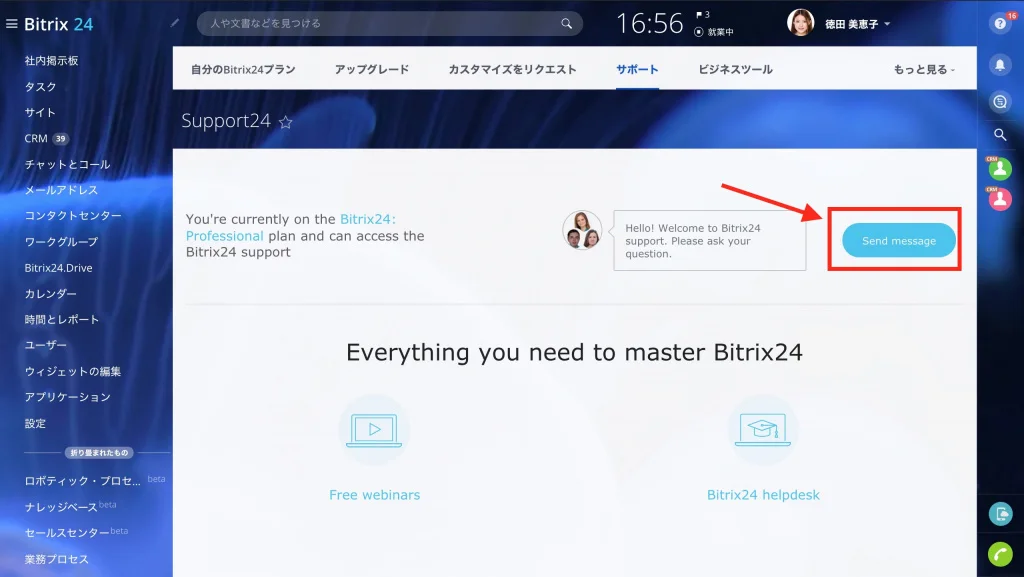Open the Bitrix24 helpdesk link

click(763, 495)
